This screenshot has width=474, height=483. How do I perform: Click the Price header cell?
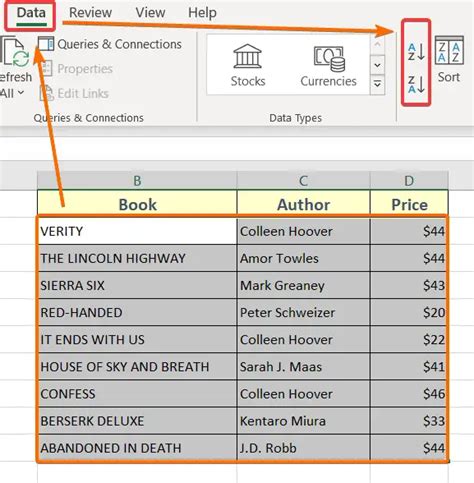(x=409, y=204)
